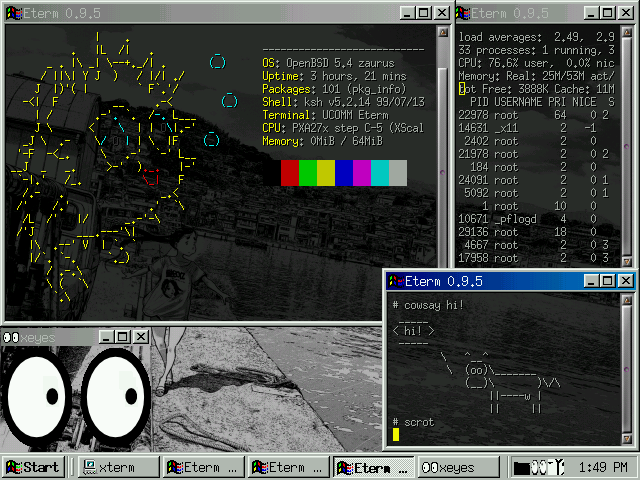
Task: Click the 'Terminal: UCOMM Eterm' line
Action: [x=325, y=115]
